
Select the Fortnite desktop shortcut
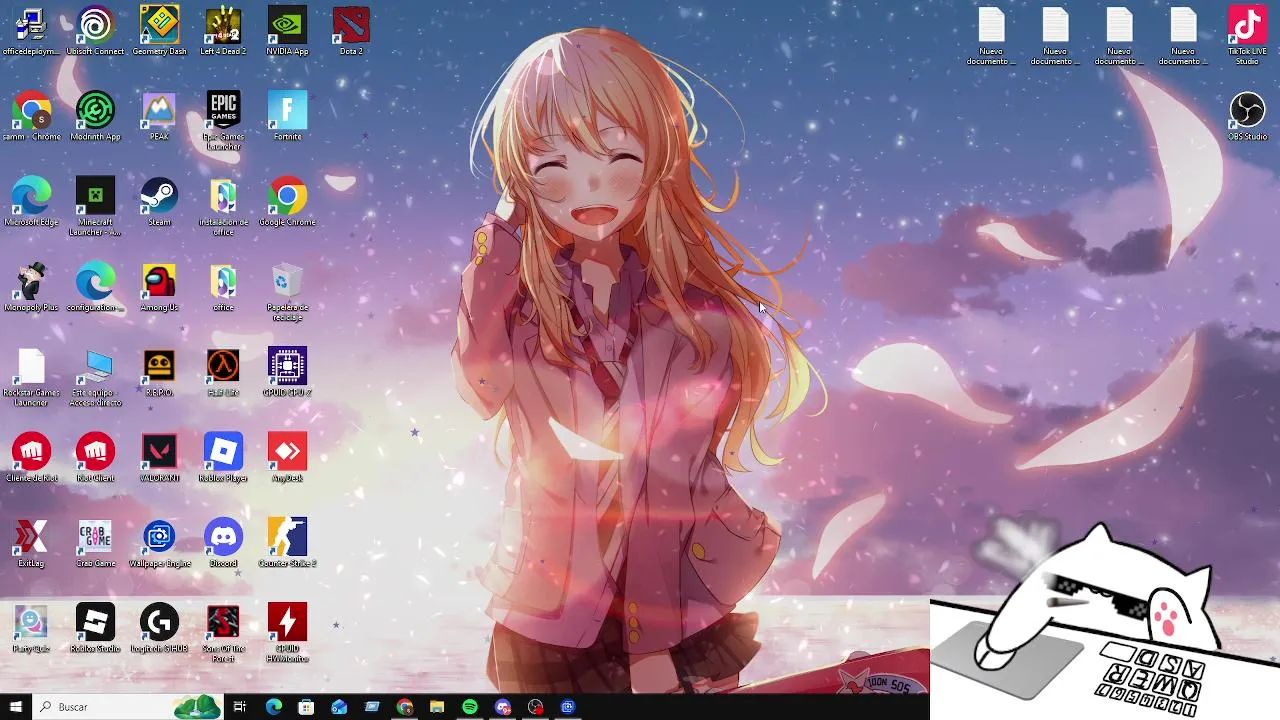point(287,117)
